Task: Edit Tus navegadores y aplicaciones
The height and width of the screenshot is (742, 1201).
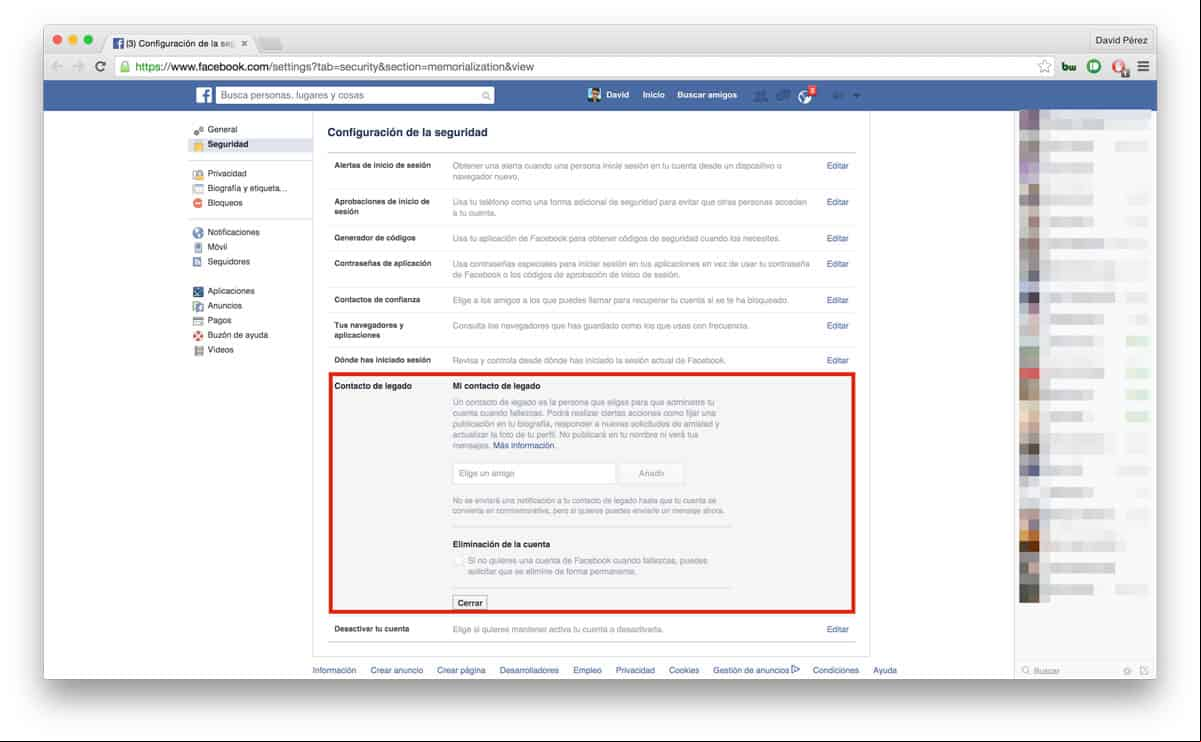Action: pyautogui.click(x=837, y=326)
